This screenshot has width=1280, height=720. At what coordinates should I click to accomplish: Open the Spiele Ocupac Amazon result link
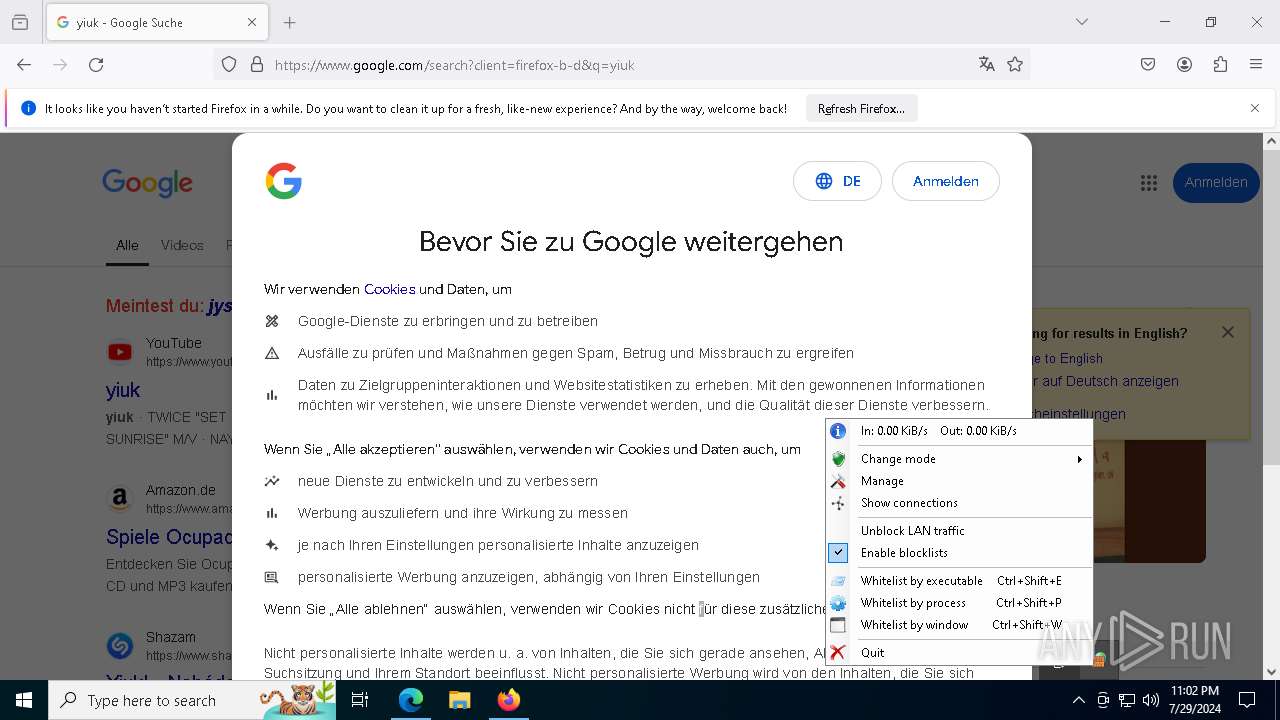tap(169, 537)
